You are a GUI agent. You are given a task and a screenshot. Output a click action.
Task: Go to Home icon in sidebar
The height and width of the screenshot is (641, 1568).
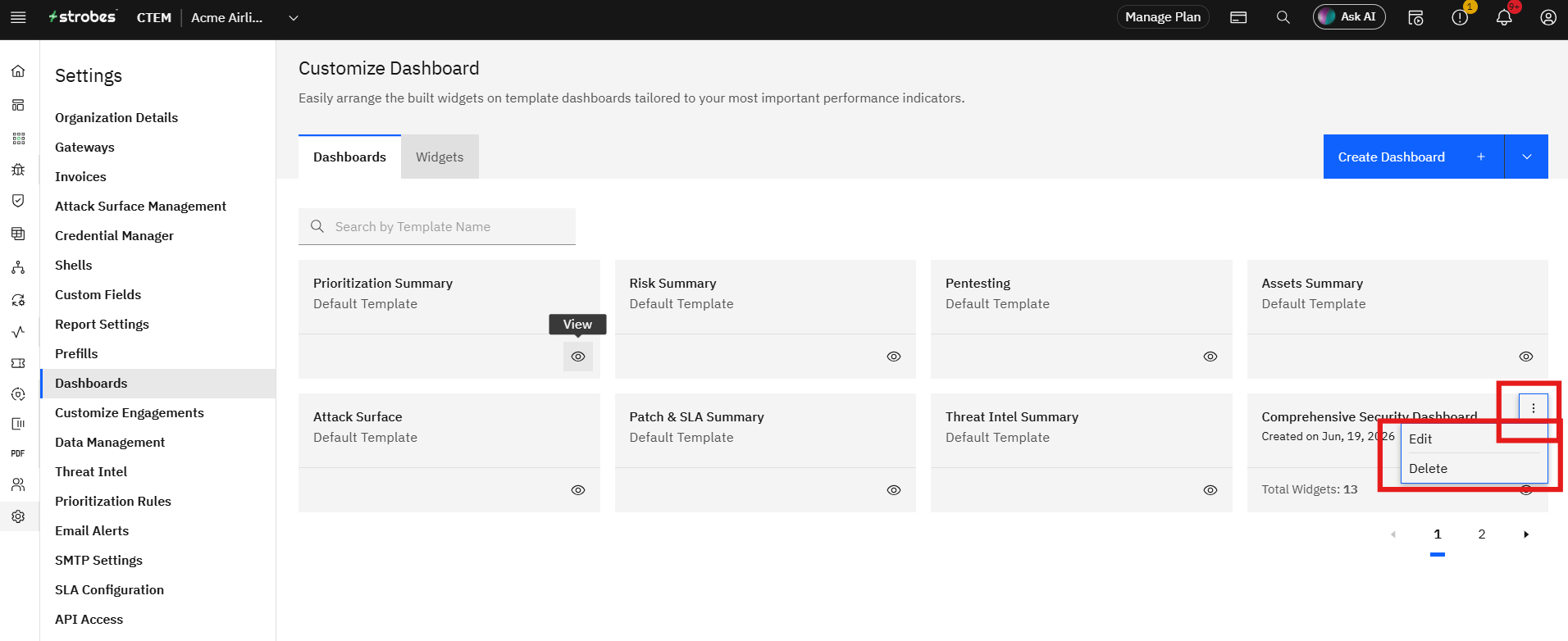(18, 71)
